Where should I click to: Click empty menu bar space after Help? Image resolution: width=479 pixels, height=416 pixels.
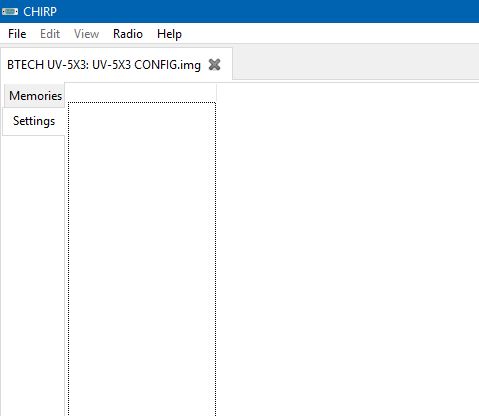(330, 34)
